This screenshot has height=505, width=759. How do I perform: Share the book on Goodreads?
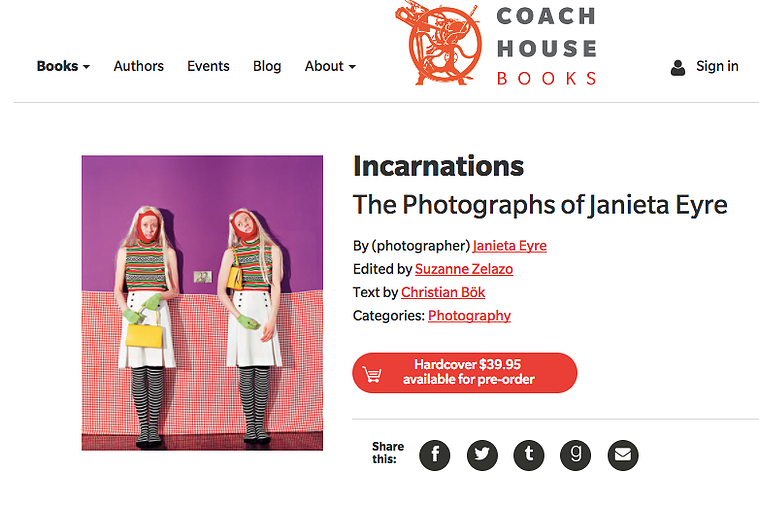coord(576,455)
